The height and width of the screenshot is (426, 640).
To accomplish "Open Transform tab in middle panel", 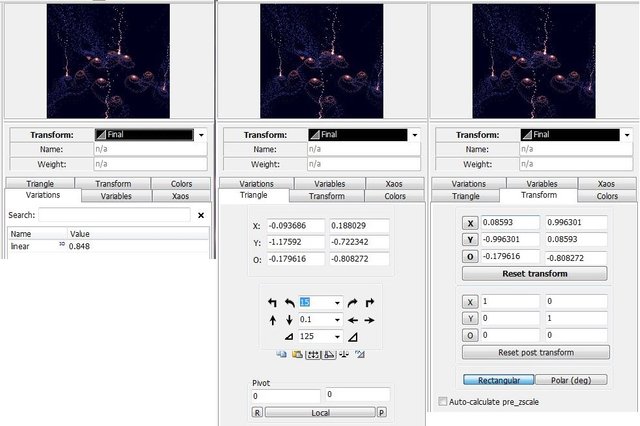I will [x=327, y=196].
